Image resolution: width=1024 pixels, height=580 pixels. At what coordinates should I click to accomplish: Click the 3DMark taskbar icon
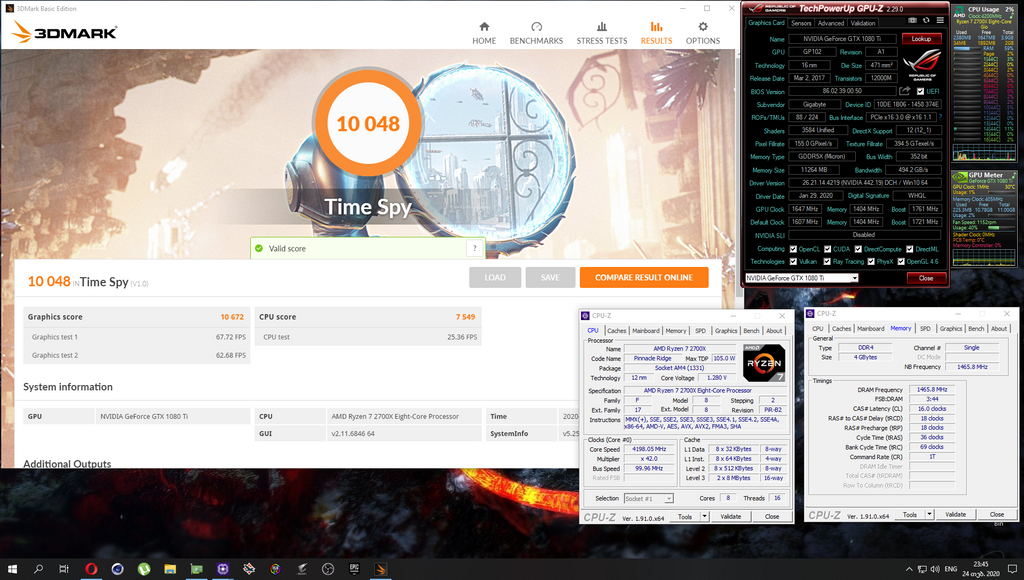(x=381, y=569)
